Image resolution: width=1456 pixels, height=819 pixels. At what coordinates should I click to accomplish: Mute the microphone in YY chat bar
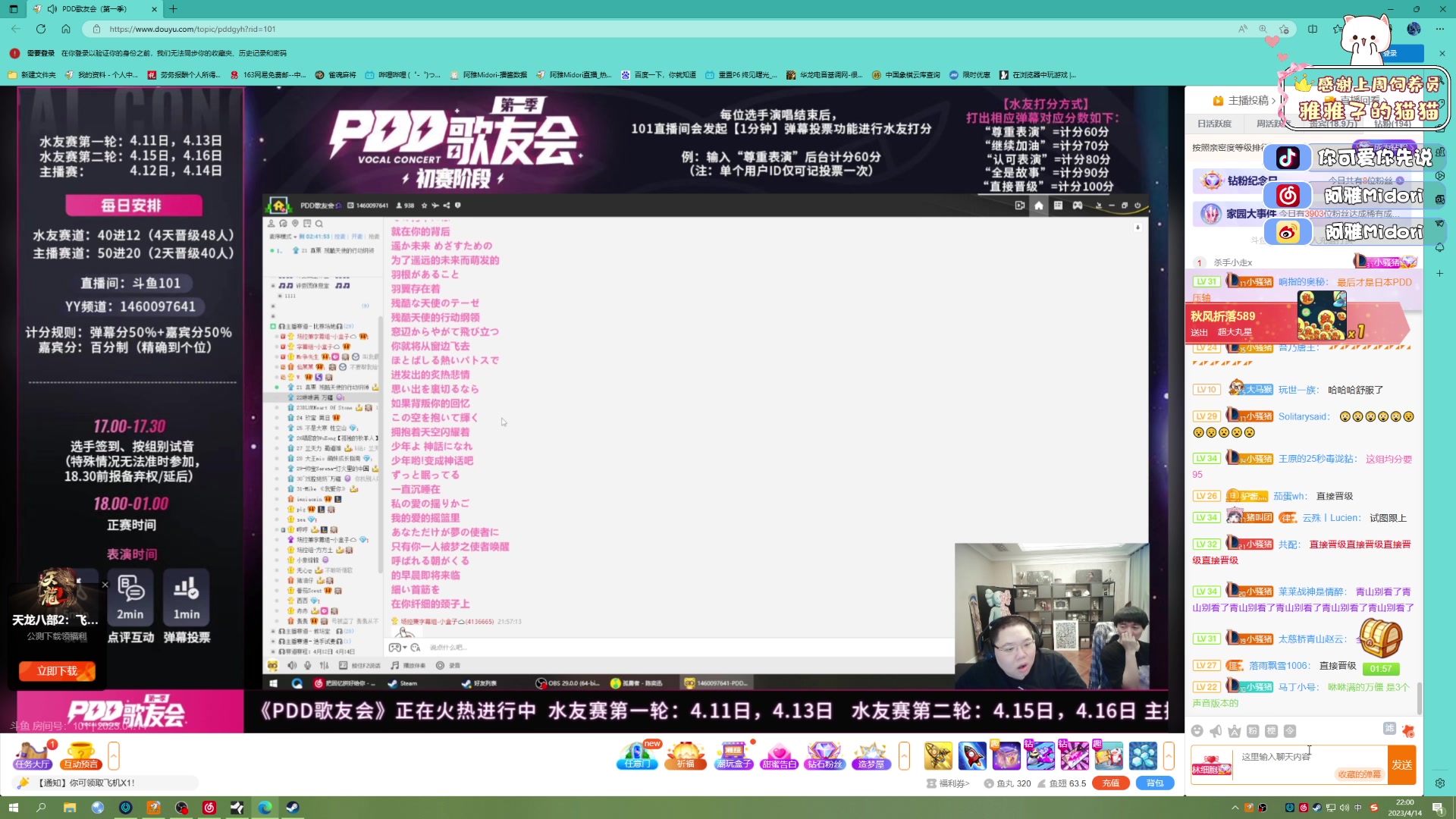click(307, 665)
